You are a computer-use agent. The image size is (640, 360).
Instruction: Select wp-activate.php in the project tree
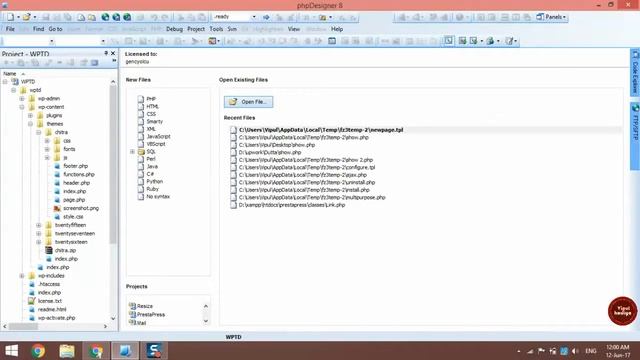pyautogui.click(x=56, y=318)
